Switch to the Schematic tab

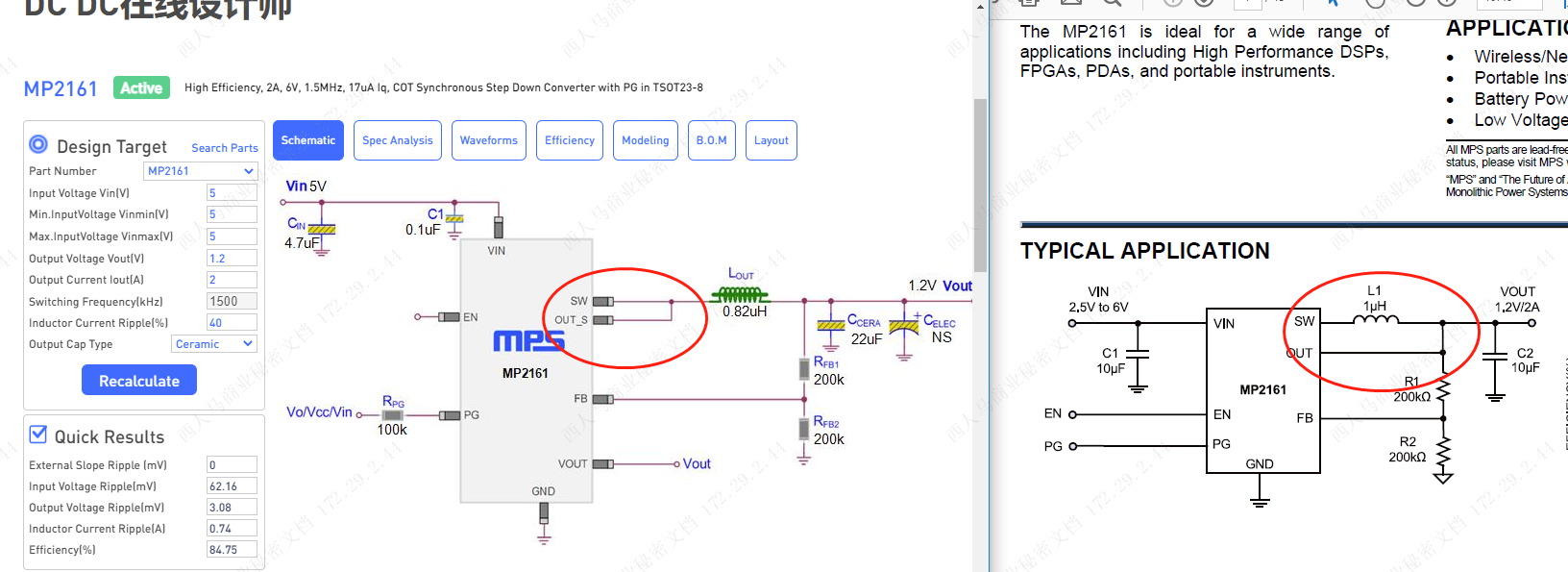[308, 140]
